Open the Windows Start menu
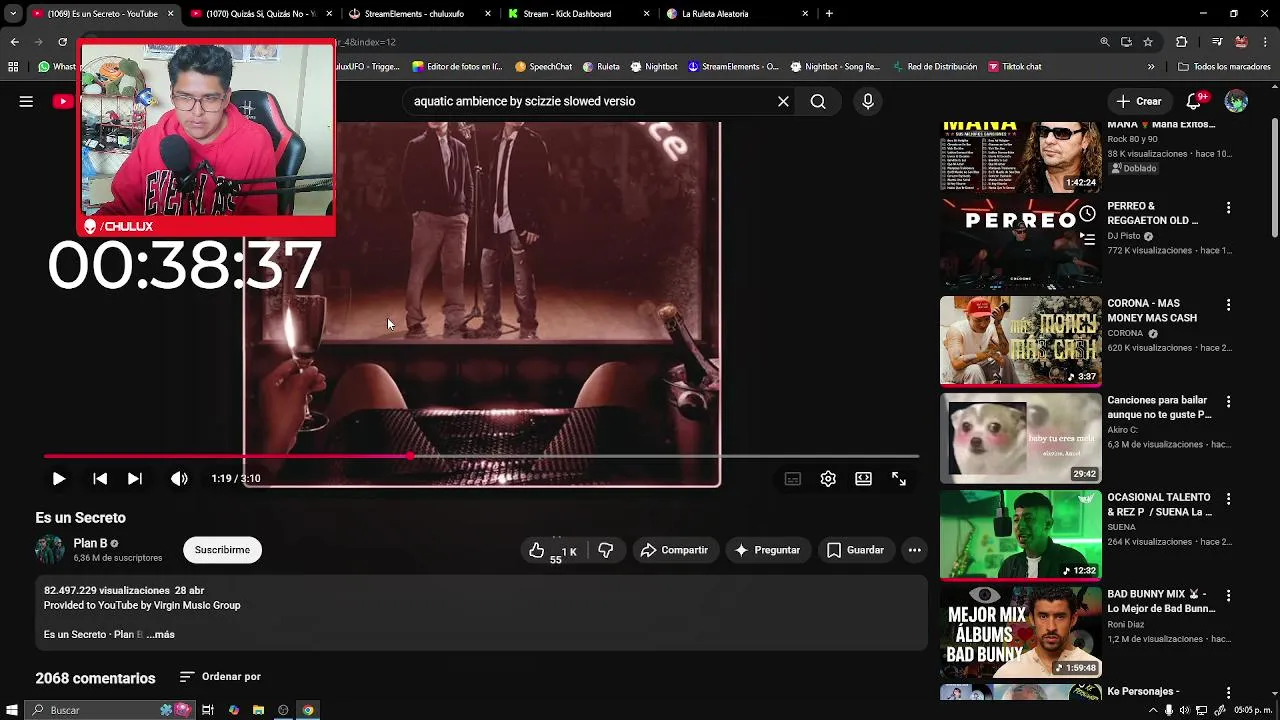The width and height of the screenshot is (1280, 720). [10, 710]
